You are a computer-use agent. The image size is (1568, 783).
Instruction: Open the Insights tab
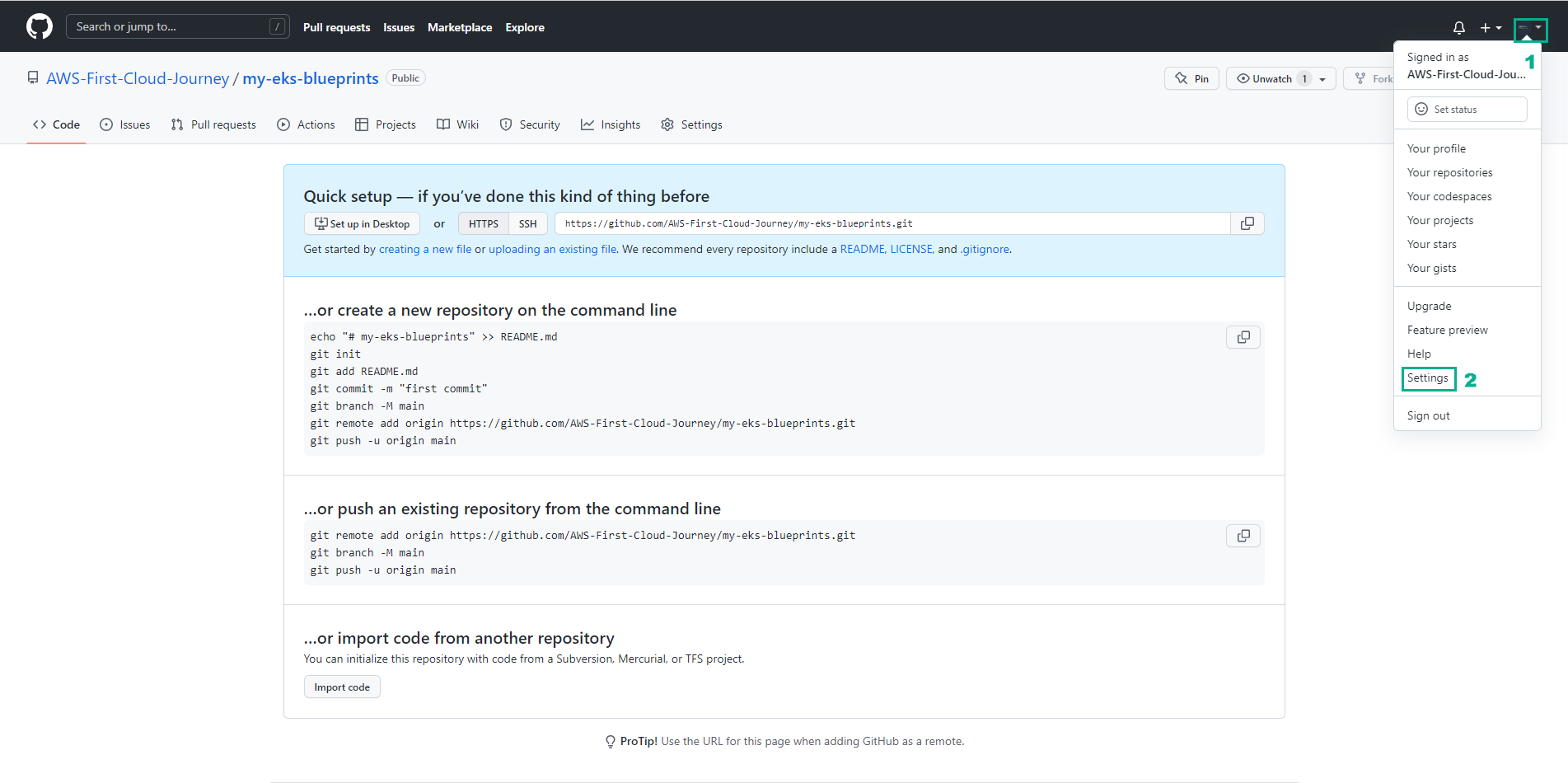click(611, 124)
